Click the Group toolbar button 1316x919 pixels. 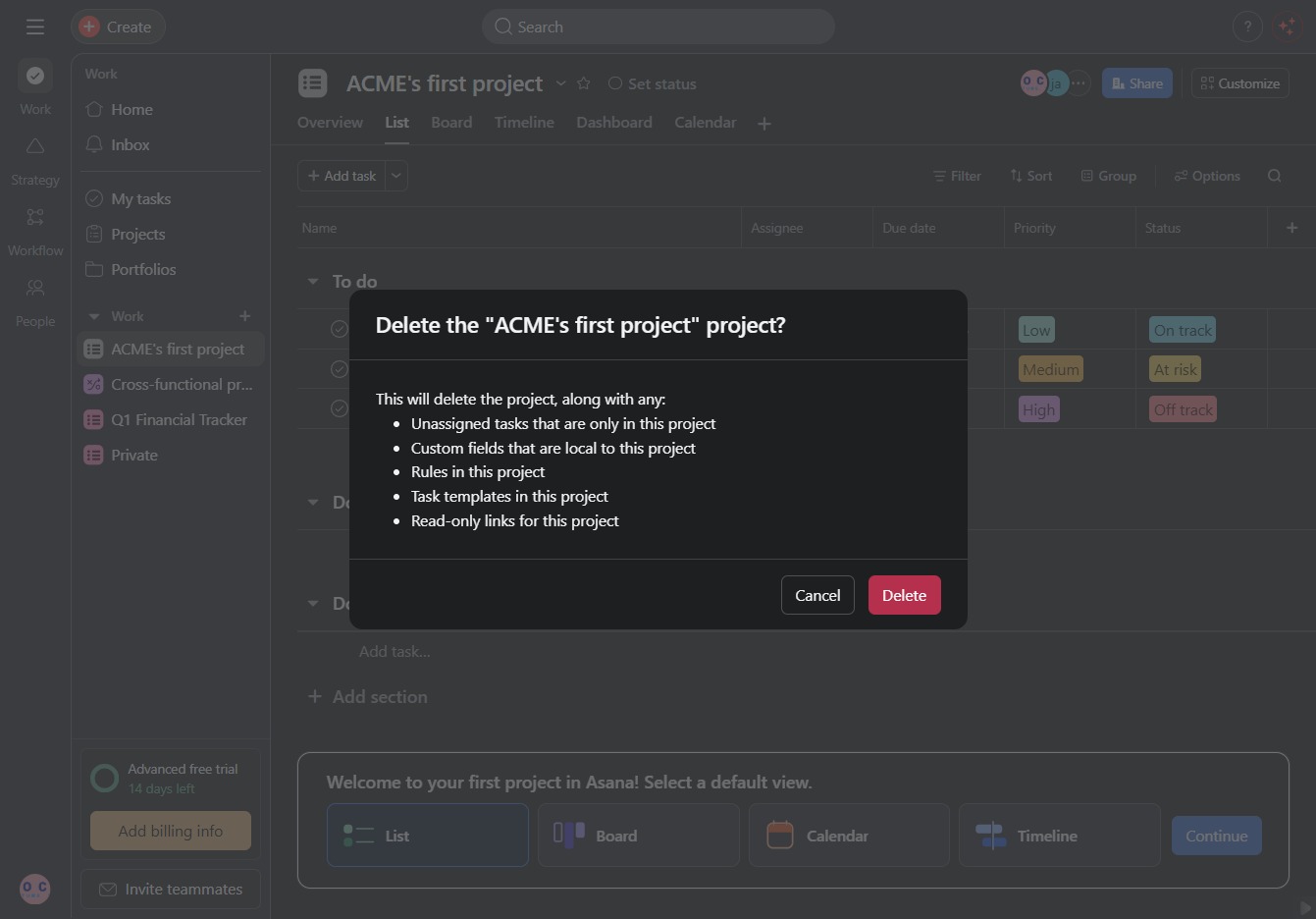coord(1109,176)
